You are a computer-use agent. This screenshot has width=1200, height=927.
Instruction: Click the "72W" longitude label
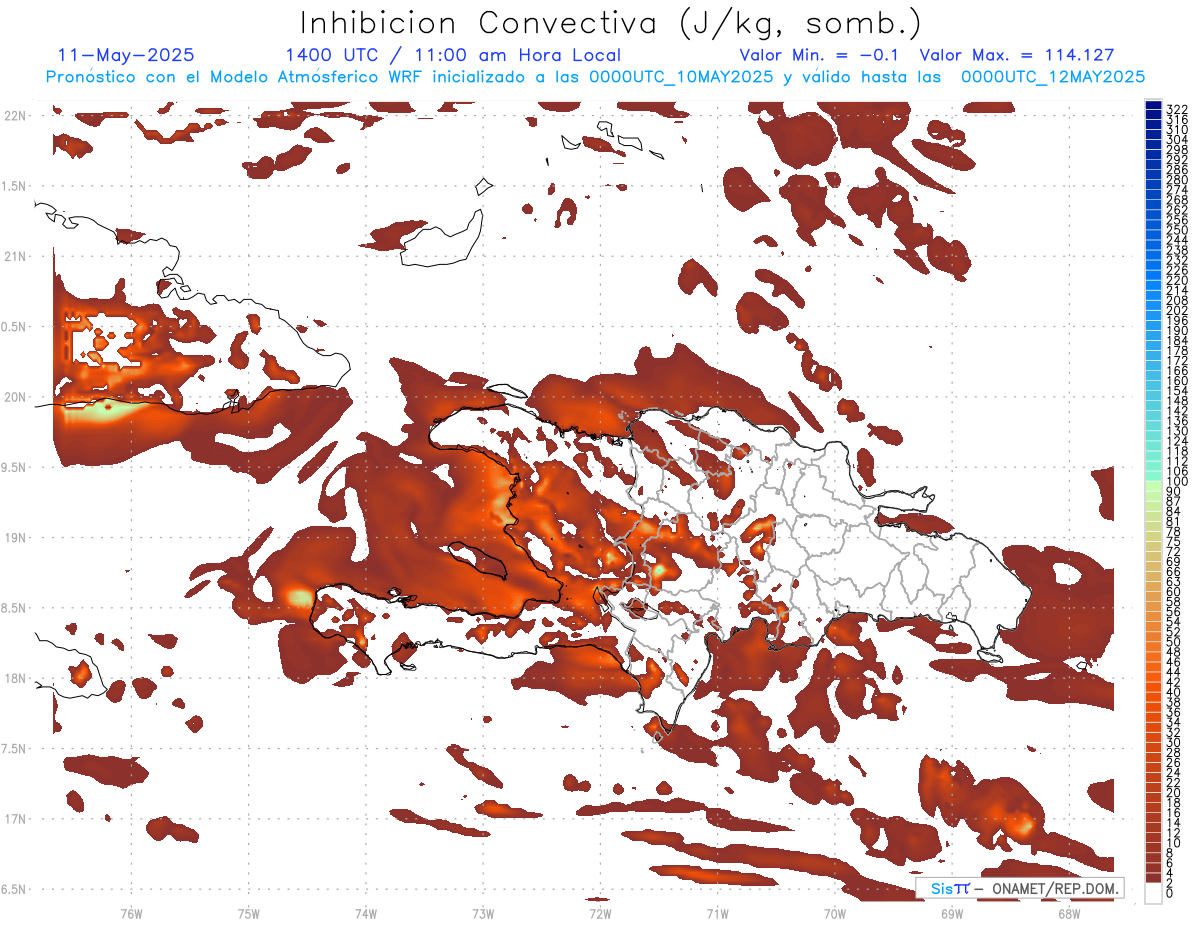[600, 913]
